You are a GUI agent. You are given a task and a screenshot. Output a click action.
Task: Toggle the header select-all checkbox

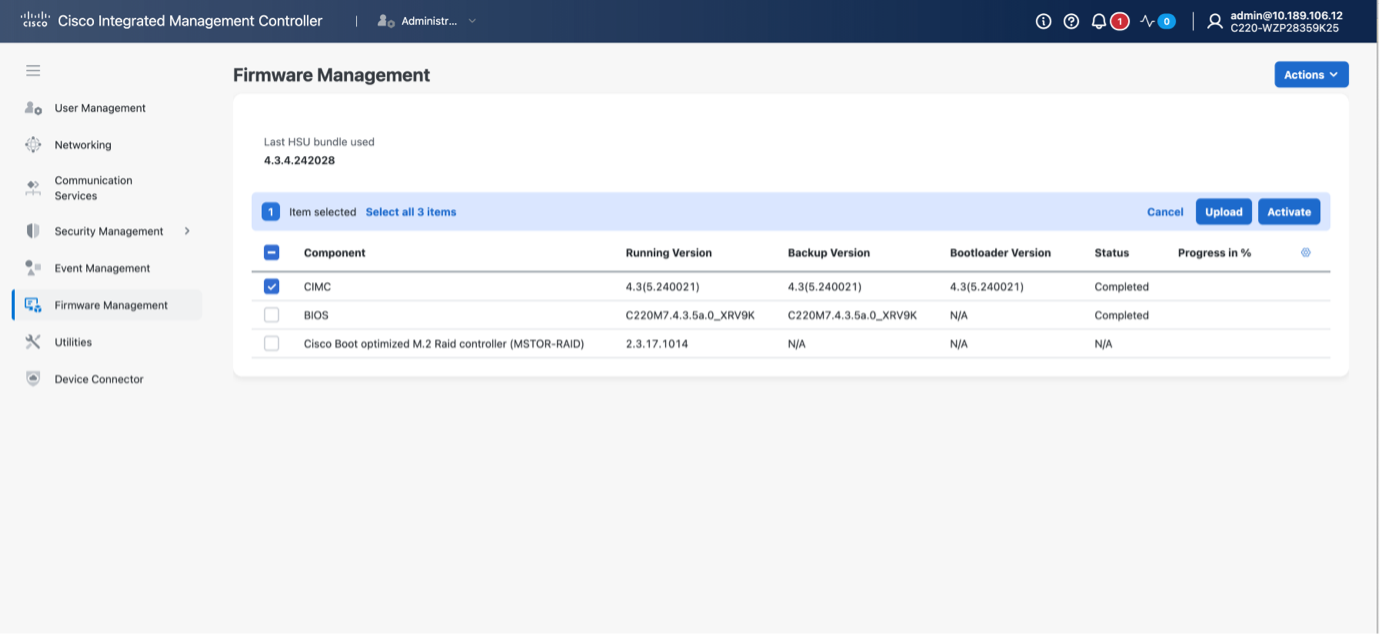pos(272,253)
